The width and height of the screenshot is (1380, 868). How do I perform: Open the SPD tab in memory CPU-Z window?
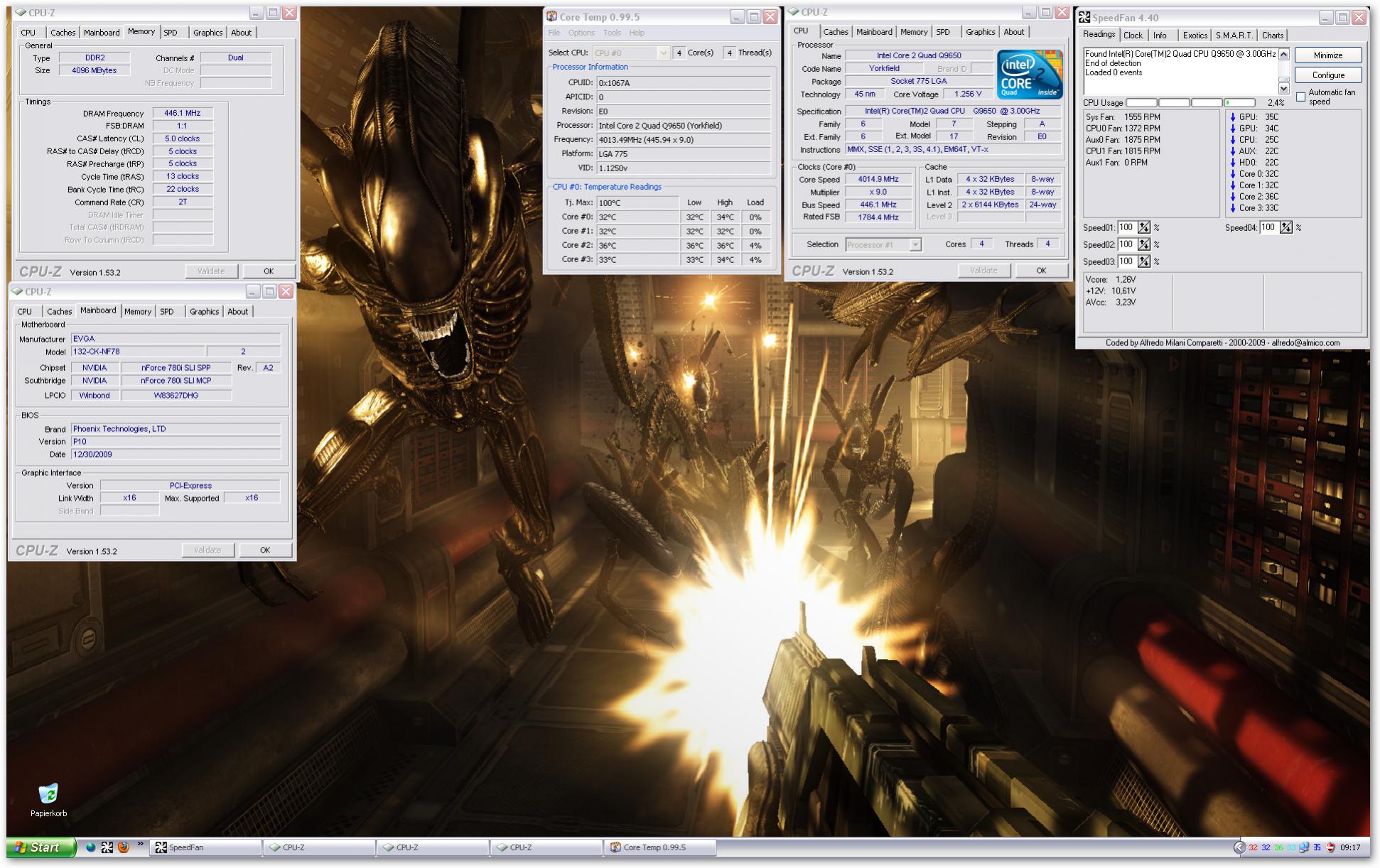click(x=171, y=33)
